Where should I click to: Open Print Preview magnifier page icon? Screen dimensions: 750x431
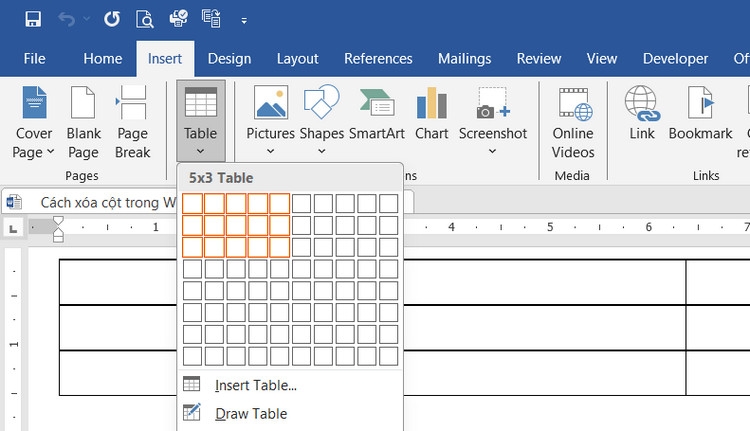point(144,20)
